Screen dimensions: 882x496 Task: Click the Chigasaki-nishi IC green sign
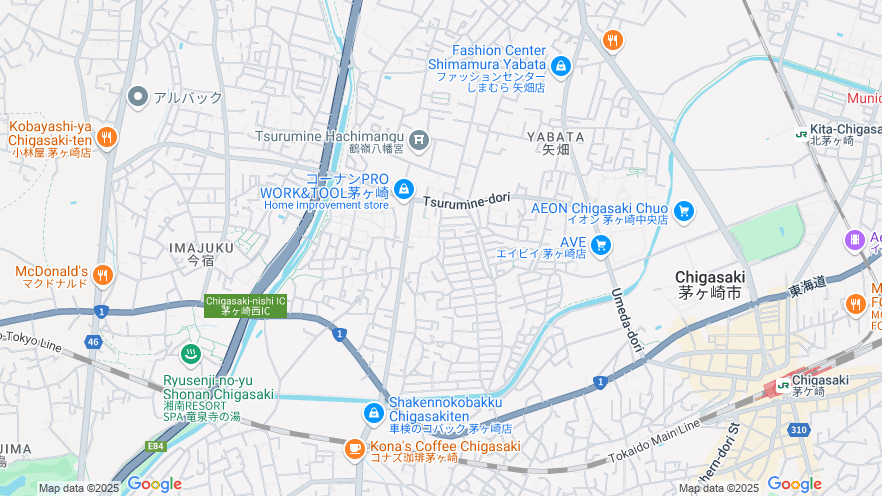pyautogui.click(x=245, y=306)
